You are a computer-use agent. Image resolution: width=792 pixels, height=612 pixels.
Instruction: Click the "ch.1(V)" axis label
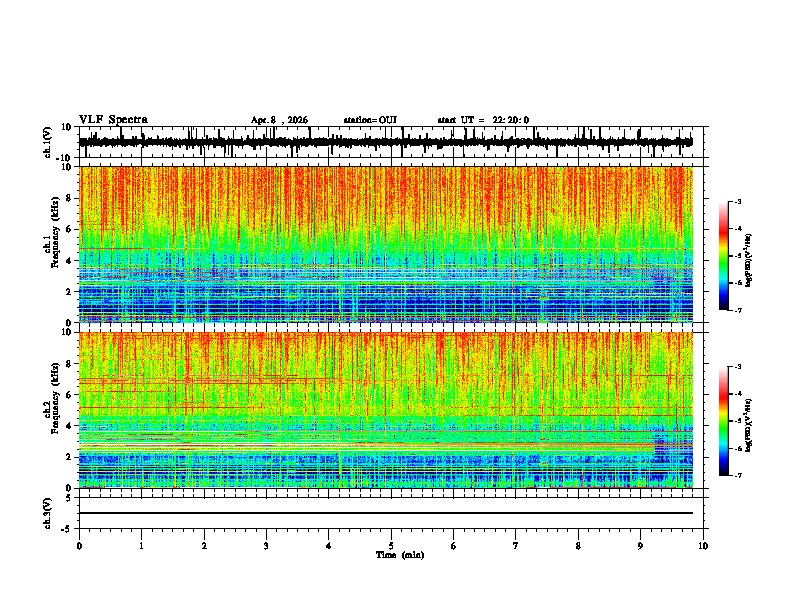coord(48,142)
